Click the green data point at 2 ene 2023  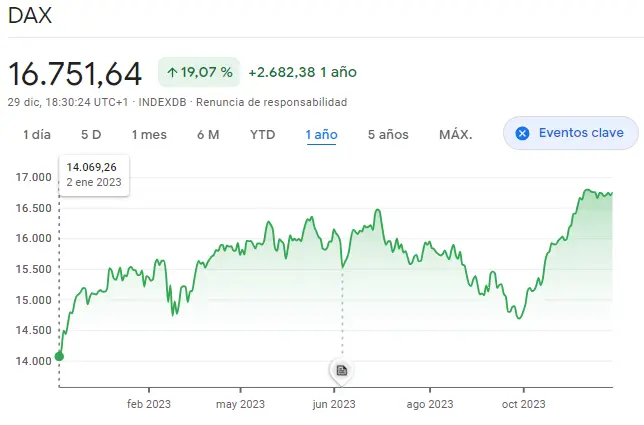point(60,356)
